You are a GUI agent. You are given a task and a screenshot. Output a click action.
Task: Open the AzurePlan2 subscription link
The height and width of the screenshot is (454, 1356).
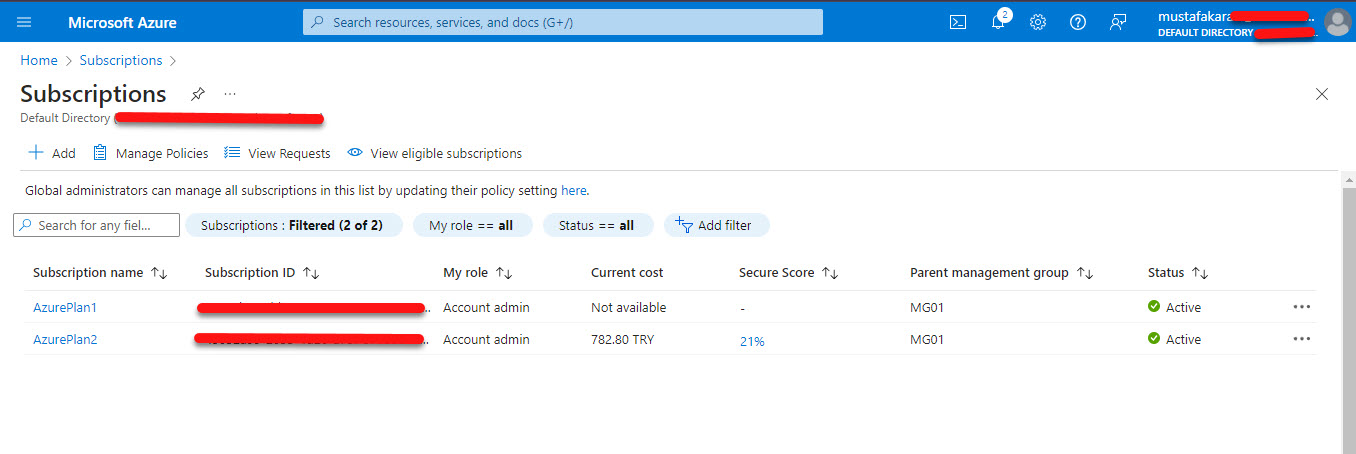[x=65, y=339]
